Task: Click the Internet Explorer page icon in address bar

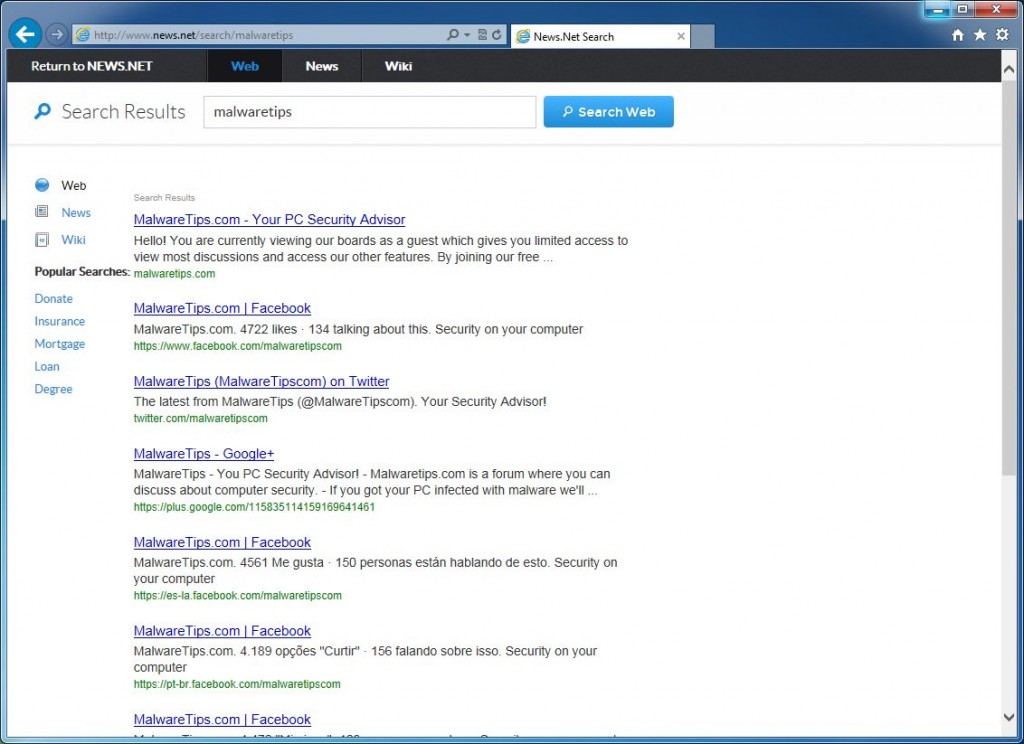Action: coord(82,35)
